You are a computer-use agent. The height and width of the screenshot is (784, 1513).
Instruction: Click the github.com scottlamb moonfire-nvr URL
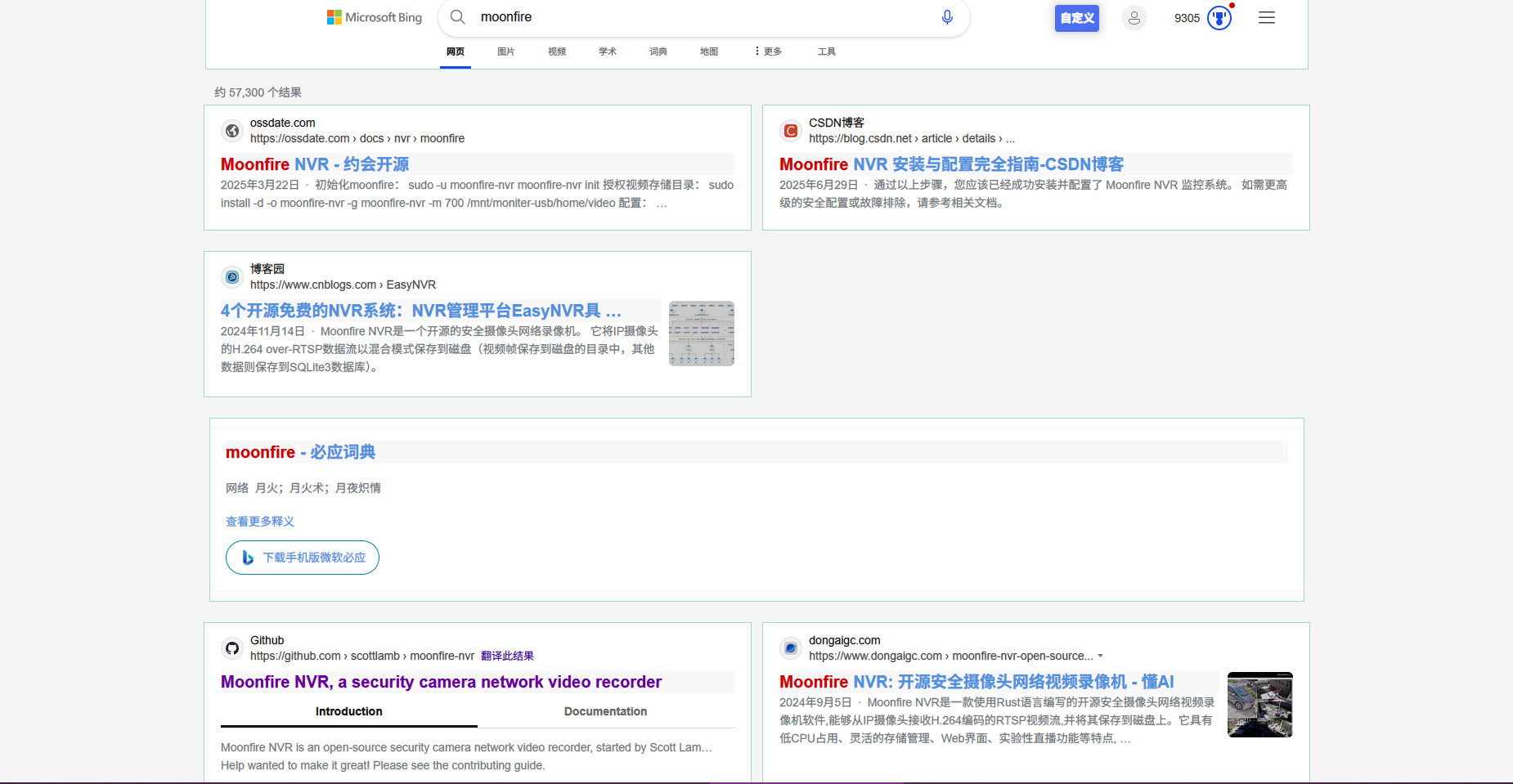click(362, 656)
